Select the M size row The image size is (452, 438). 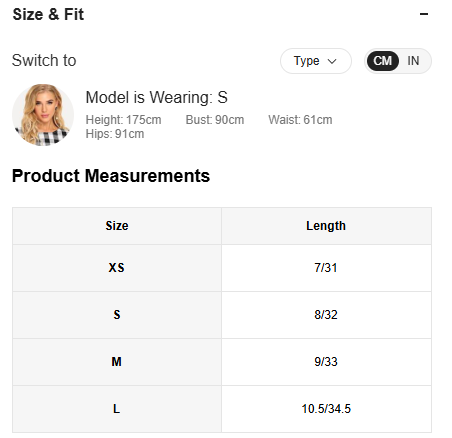[222, 362]
